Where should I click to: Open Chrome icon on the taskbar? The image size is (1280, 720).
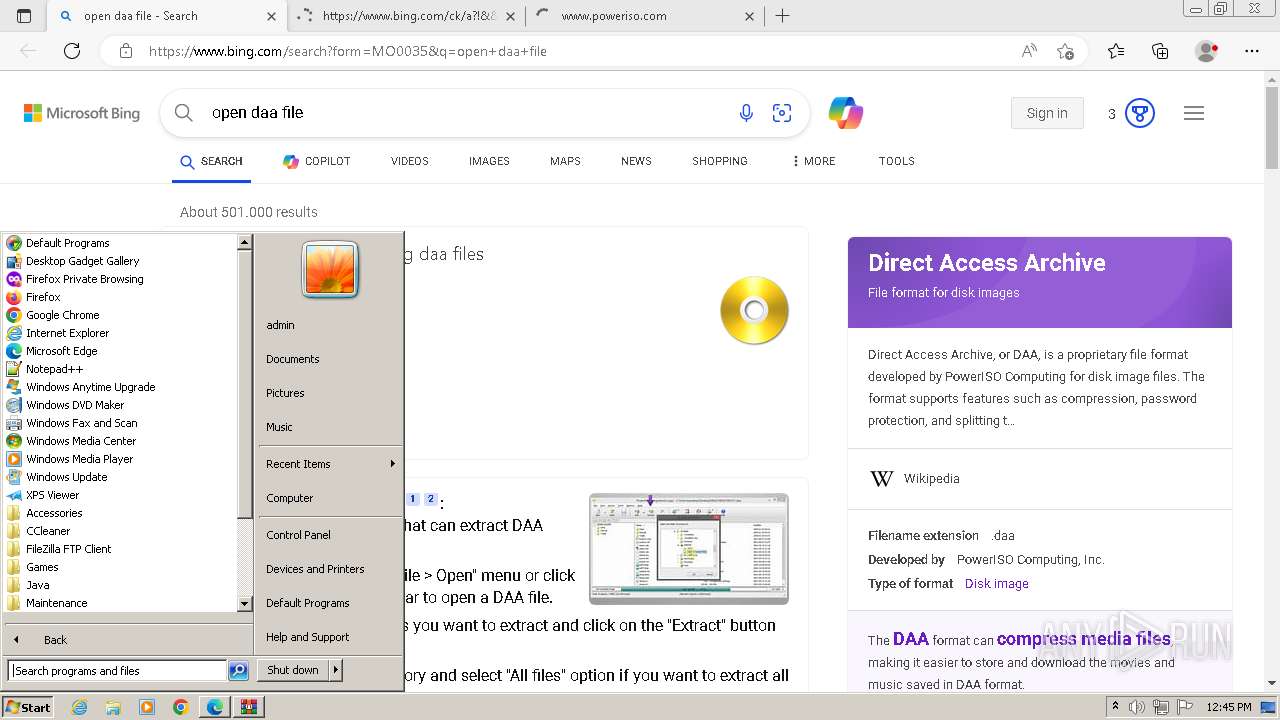(181, 707)
